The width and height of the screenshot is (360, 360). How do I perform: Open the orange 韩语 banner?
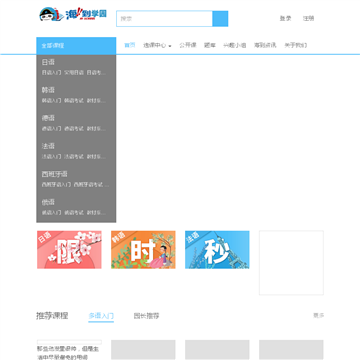pyautogui.click(x=143, y=250)
